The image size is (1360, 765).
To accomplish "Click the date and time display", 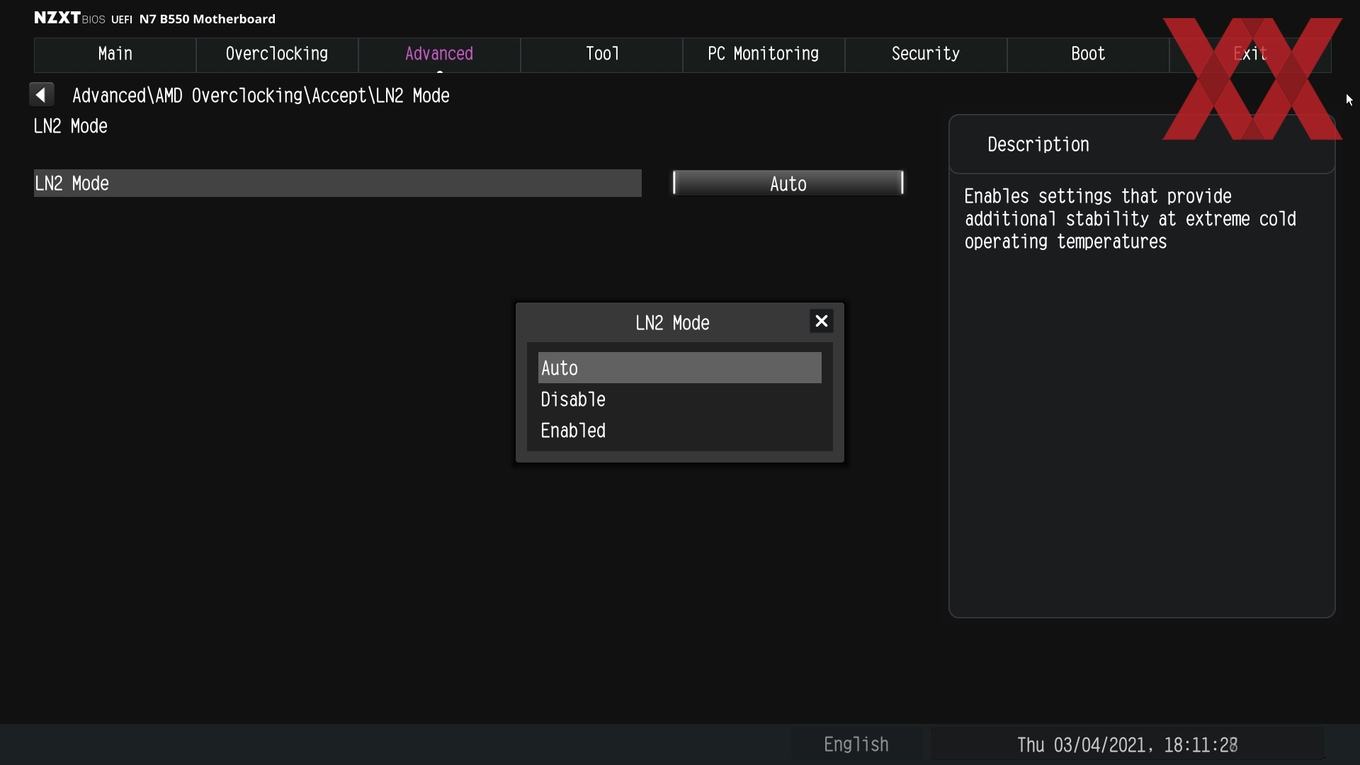I will (1127, 745).
